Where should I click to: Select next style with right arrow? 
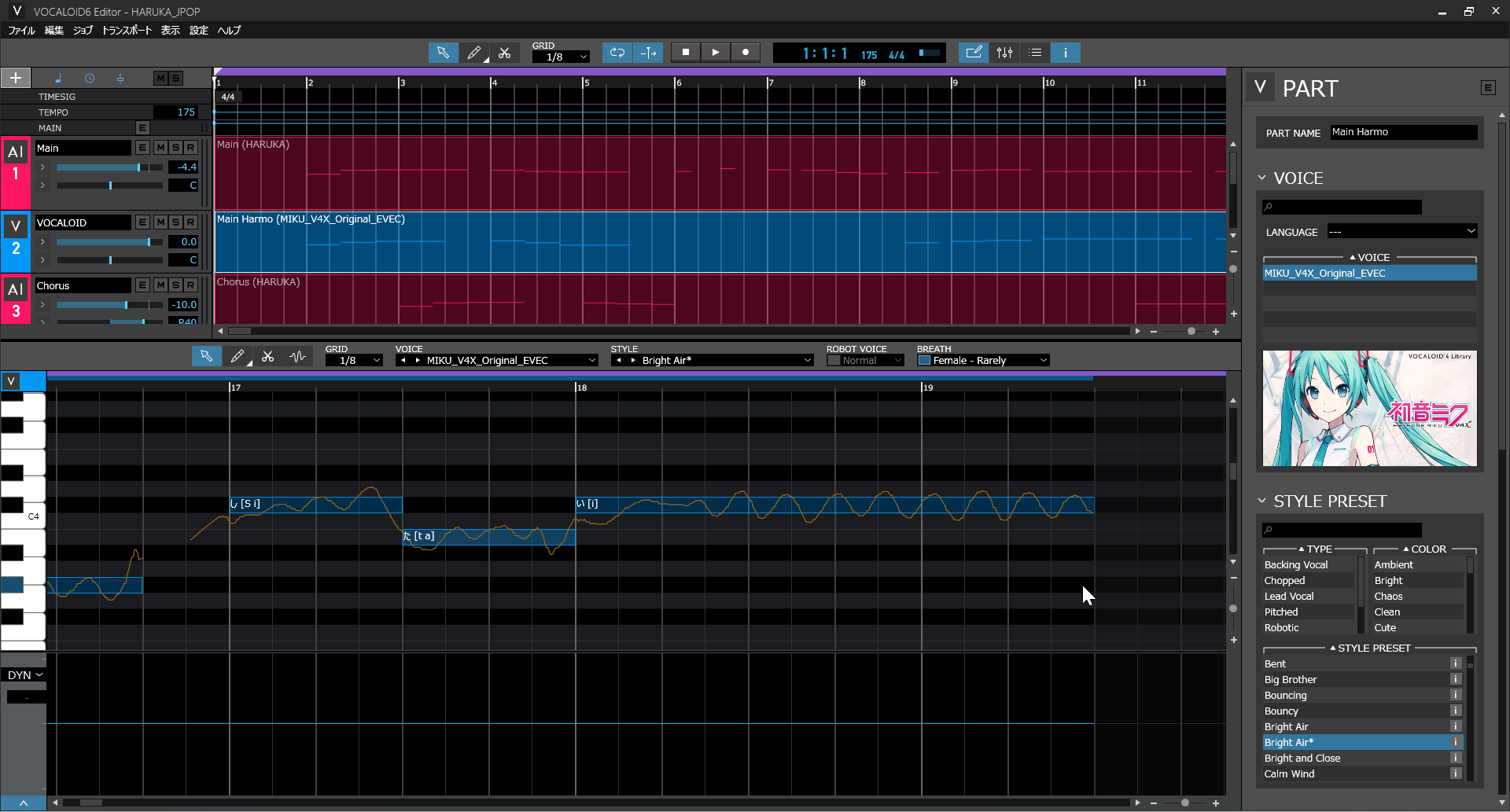pyautogui.click(x=633, y=360)
